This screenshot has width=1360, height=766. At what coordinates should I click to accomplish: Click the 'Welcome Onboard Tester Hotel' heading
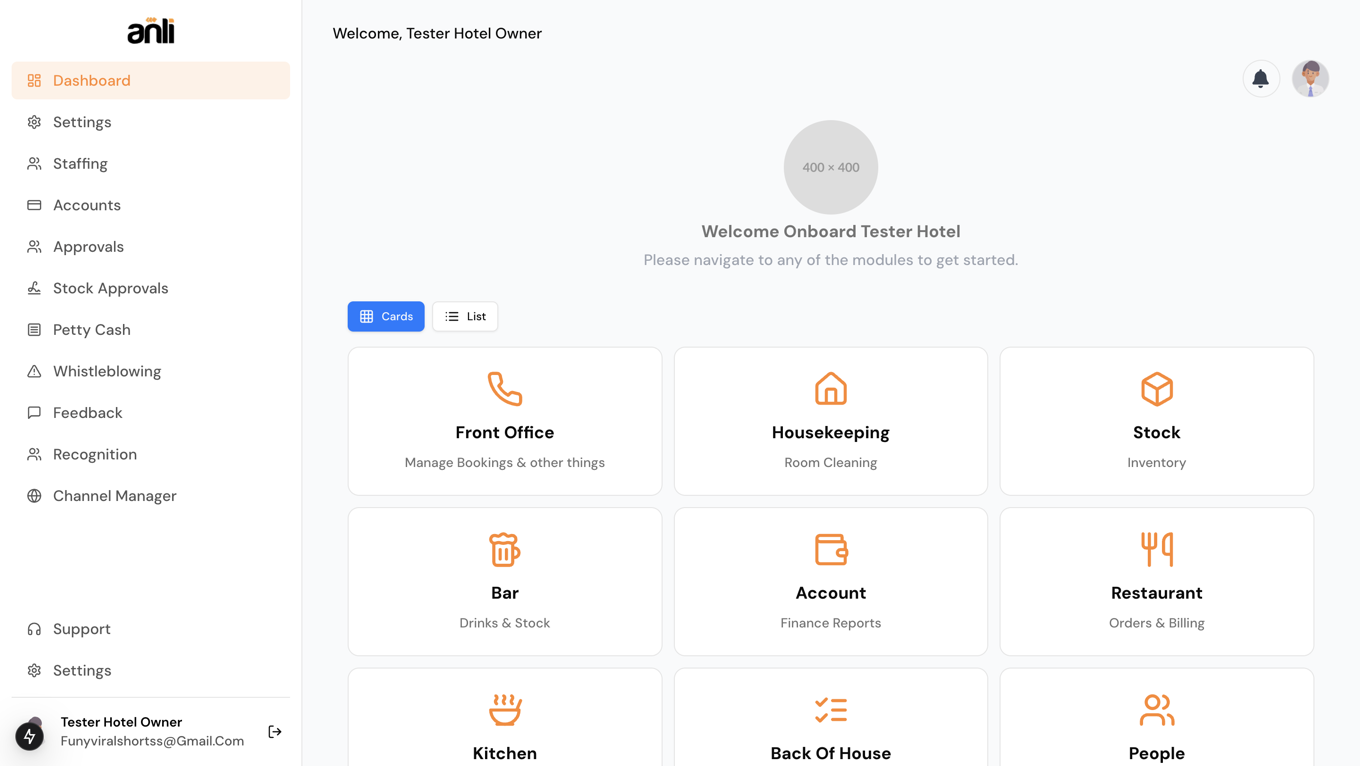(x=831, y=232)
